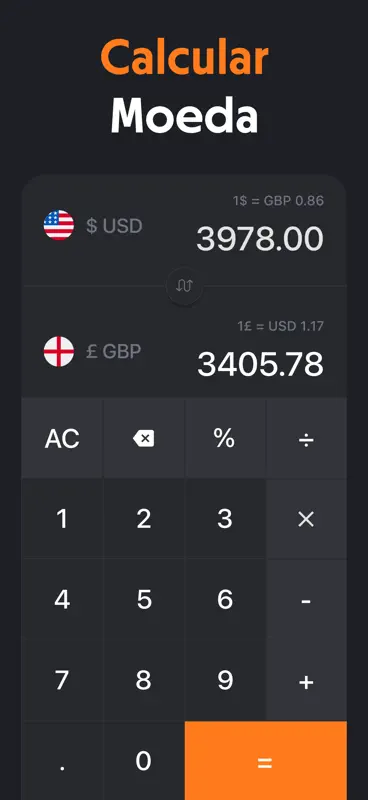Tap the multiply operator key

point(306,519)
